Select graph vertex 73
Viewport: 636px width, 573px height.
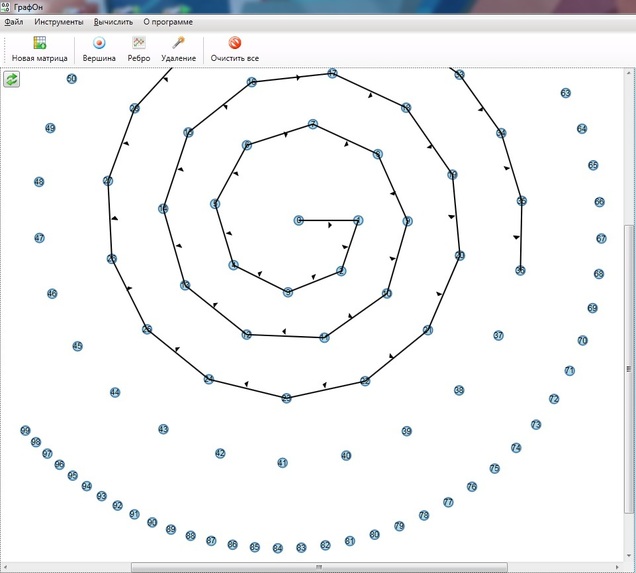point(536,425)
